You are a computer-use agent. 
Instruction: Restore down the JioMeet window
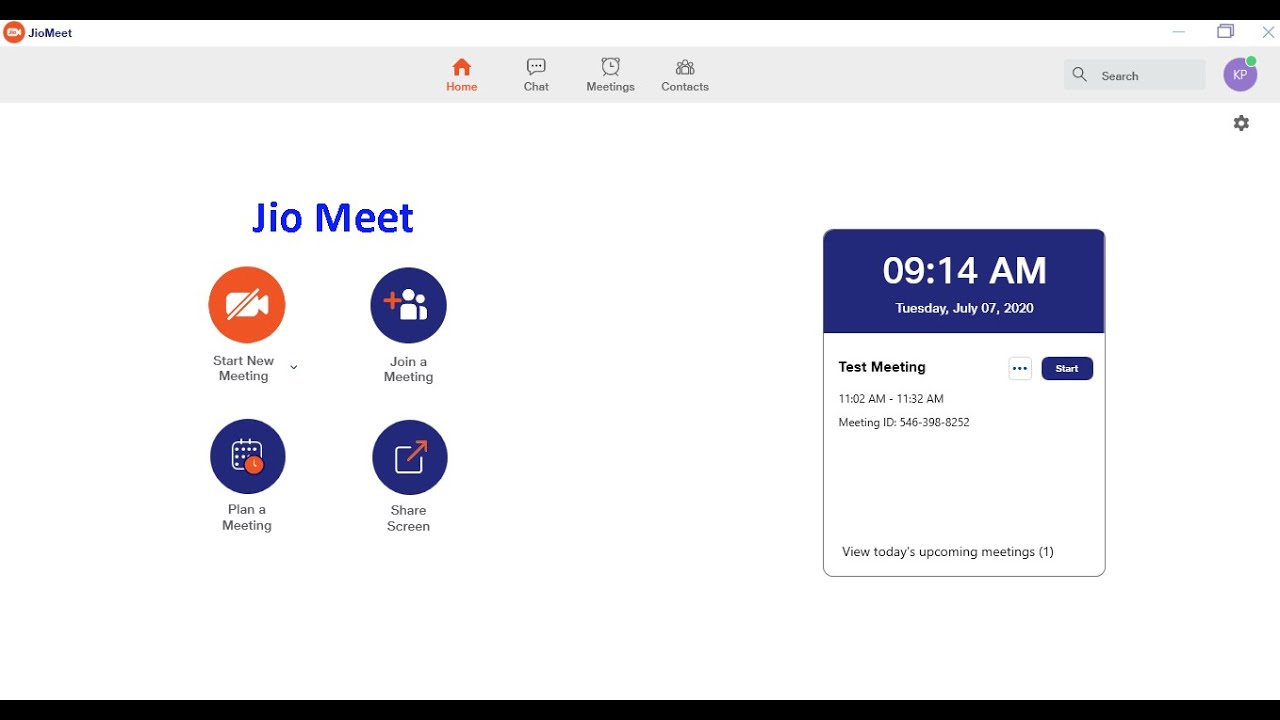[1225, 32]
